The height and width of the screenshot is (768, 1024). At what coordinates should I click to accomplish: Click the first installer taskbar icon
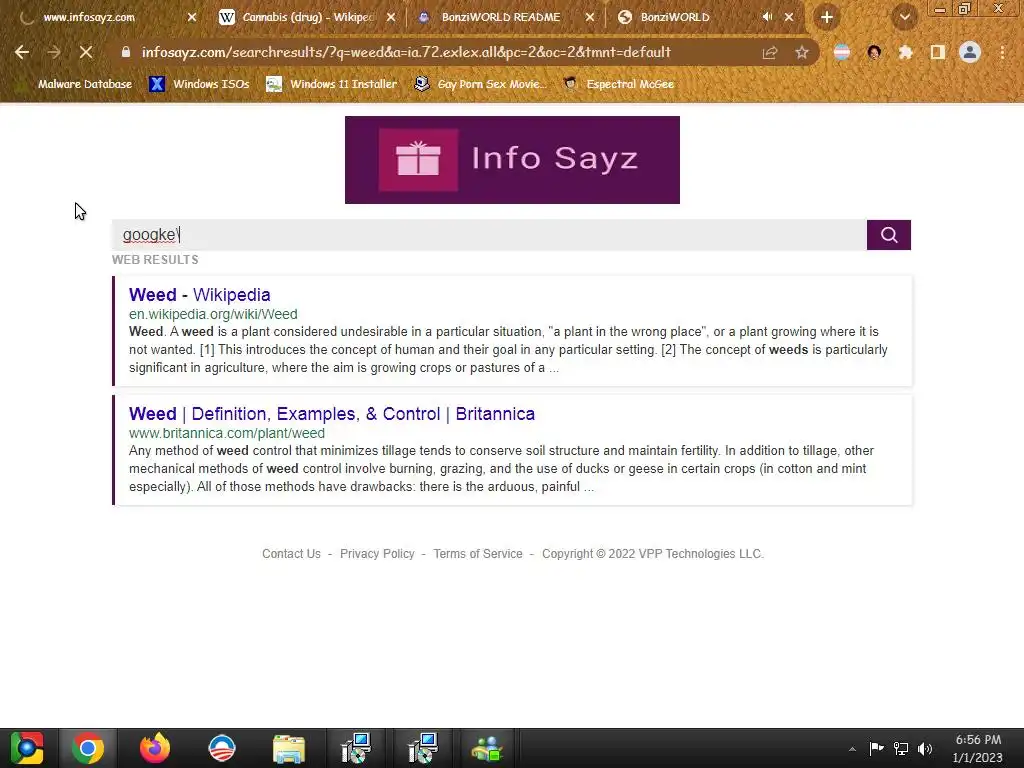tap(356, 748)
